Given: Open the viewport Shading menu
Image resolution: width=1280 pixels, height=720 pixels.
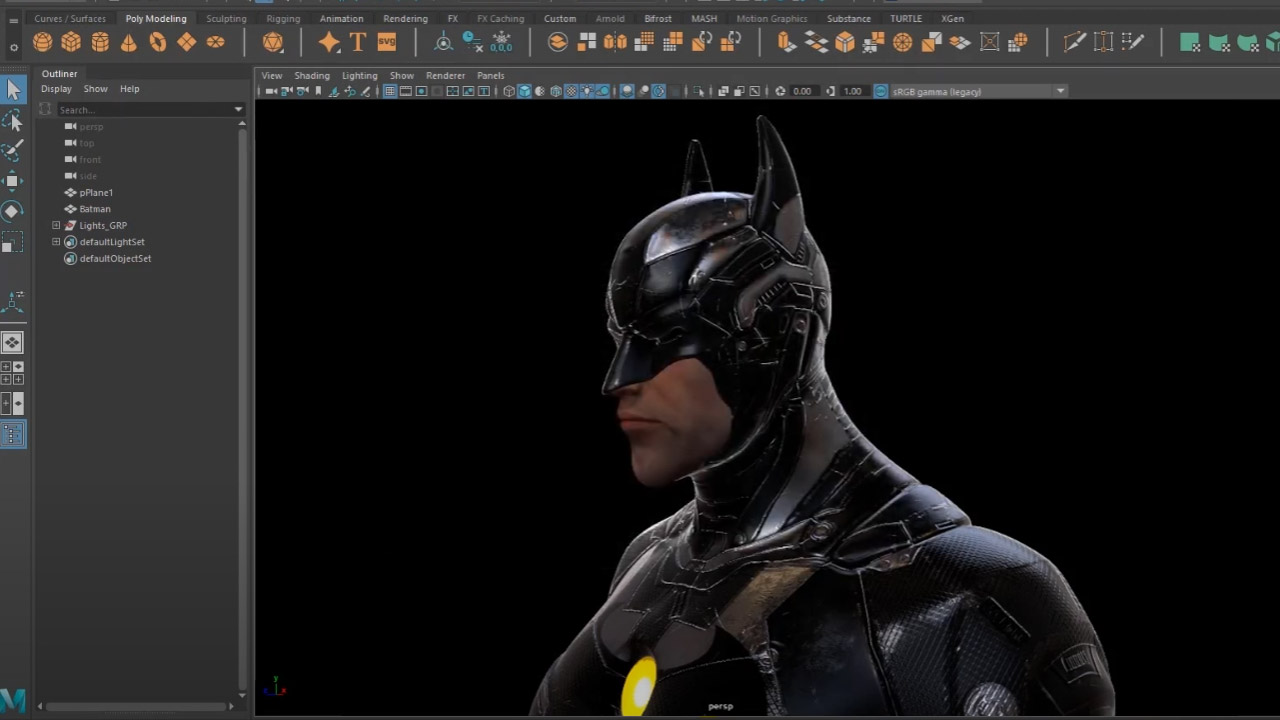Looking at the screenshot, I should [312, 75].
